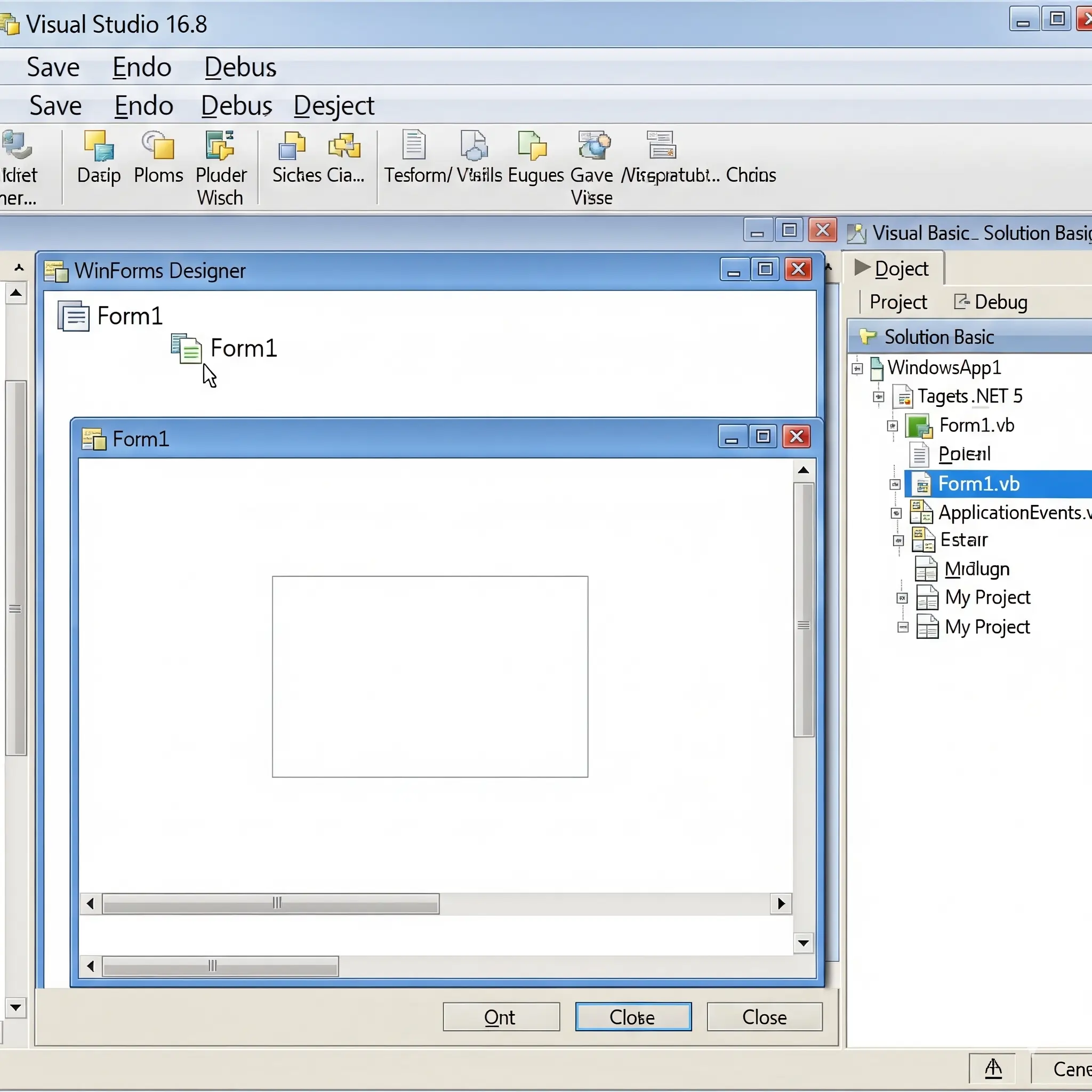Viewport: 1092px width, 1092px height.
Task: Click the WinForms Designer window icon
Action: (56, 271)
